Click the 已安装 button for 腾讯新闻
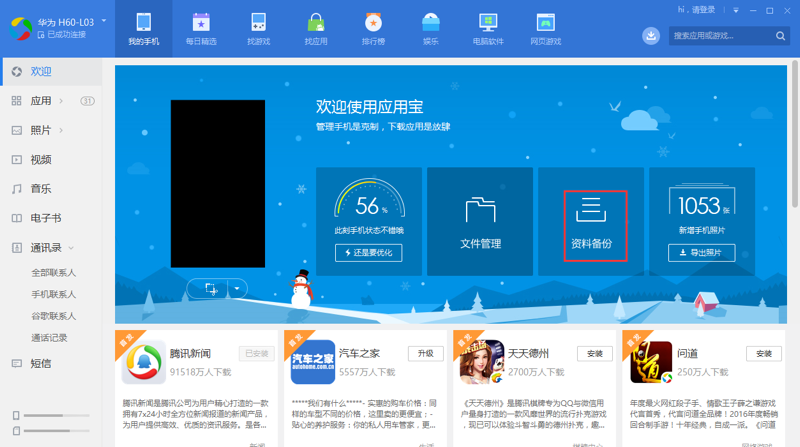 [257, 354]
